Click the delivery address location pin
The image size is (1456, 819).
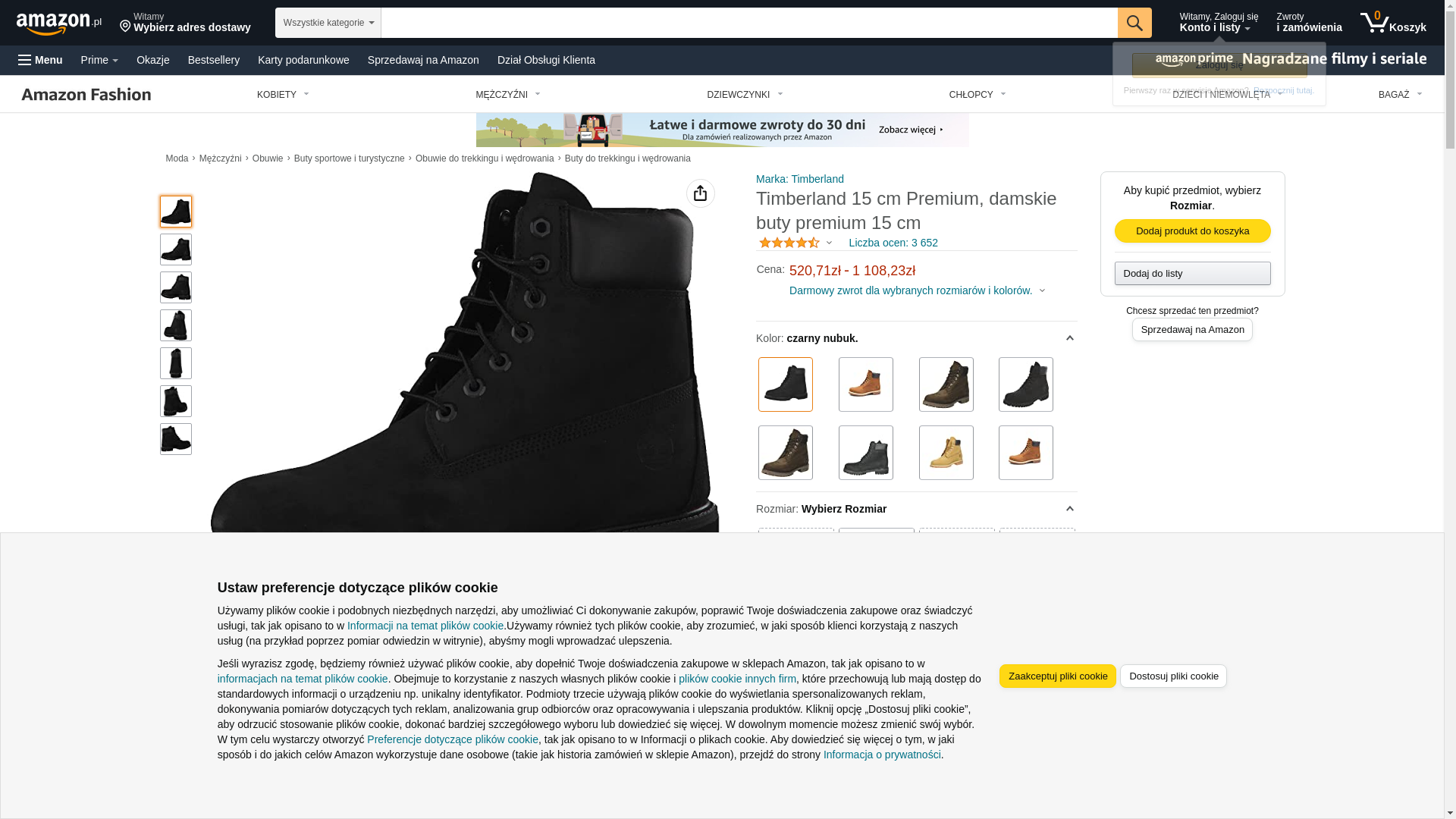pyautogui.click(x=125, y=27)
